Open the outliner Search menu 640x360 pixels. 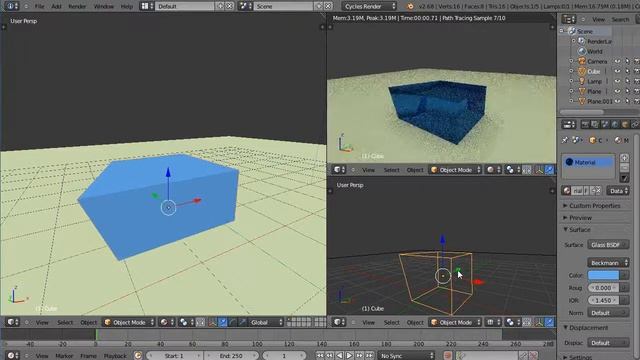click(x=620, y=19)
